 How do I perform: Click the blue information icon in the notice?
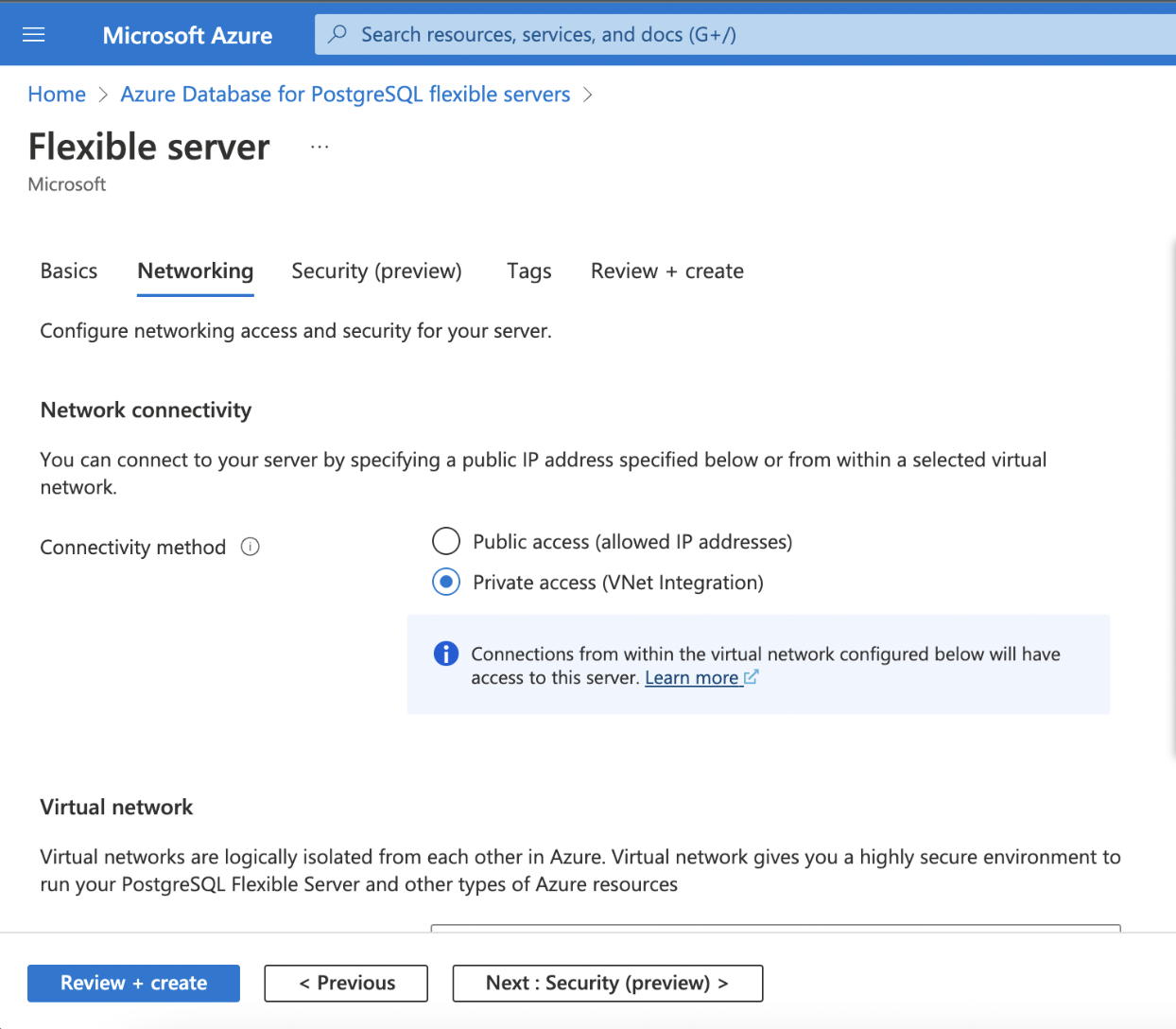[446, 654]
